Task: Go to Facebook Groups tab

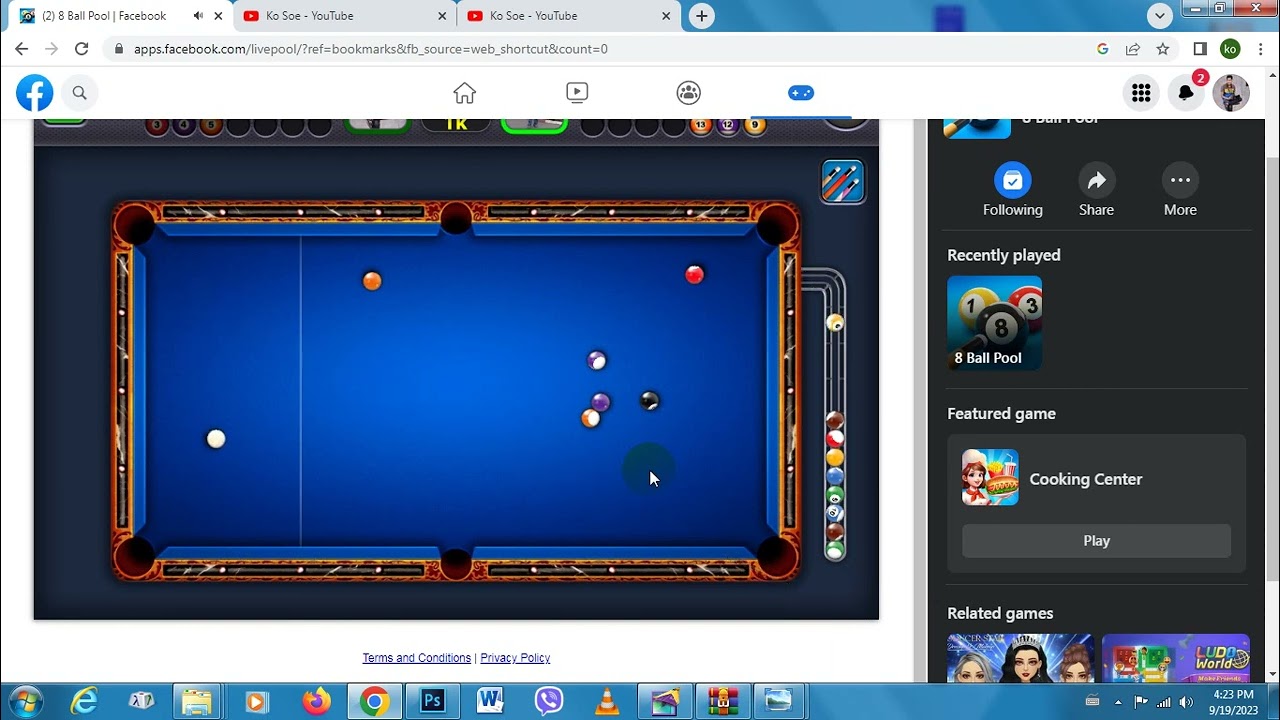Action: (689, 93)
